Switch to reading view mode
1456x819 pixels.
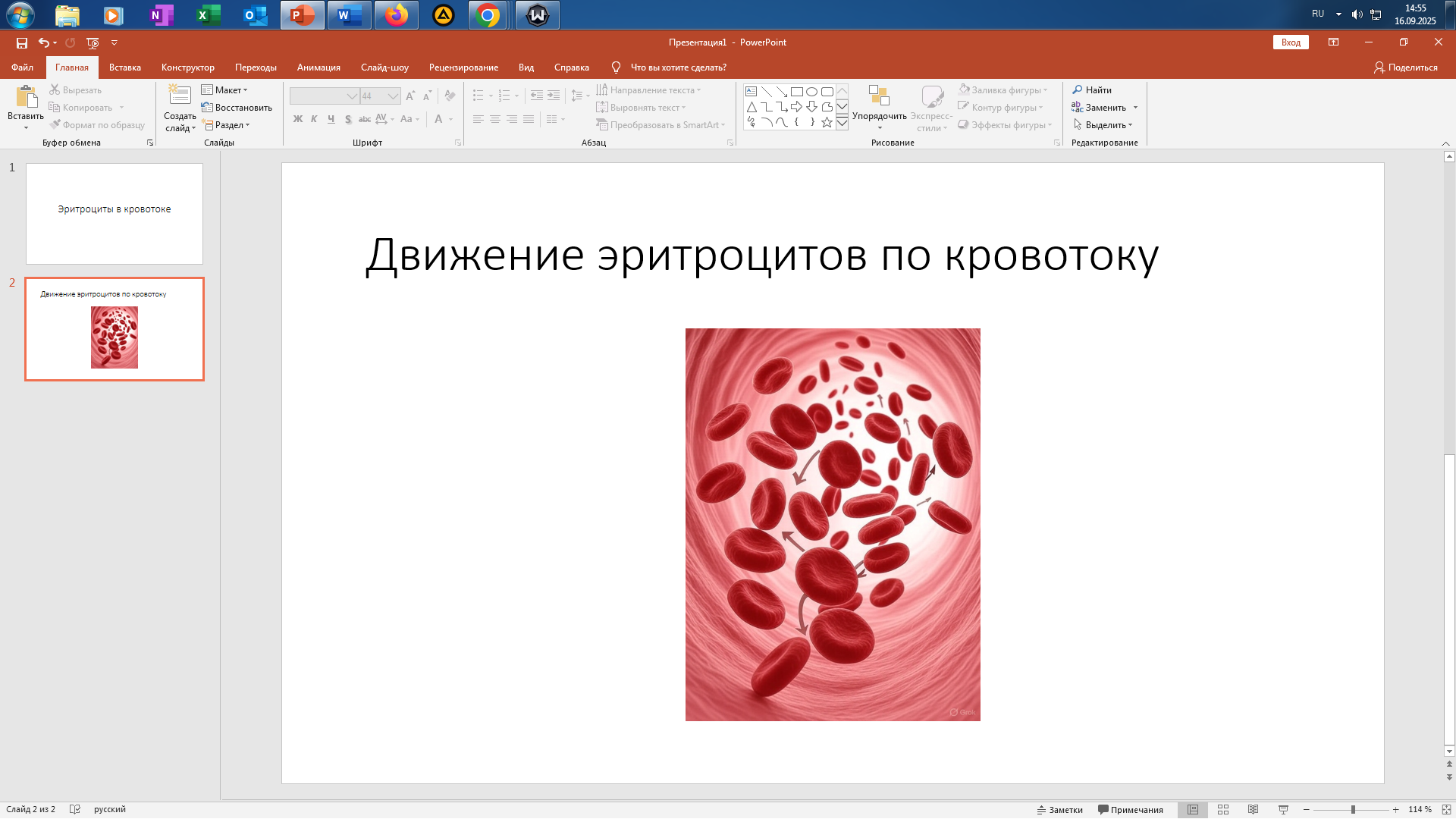pyautogui.click(x=1253, y=810)
